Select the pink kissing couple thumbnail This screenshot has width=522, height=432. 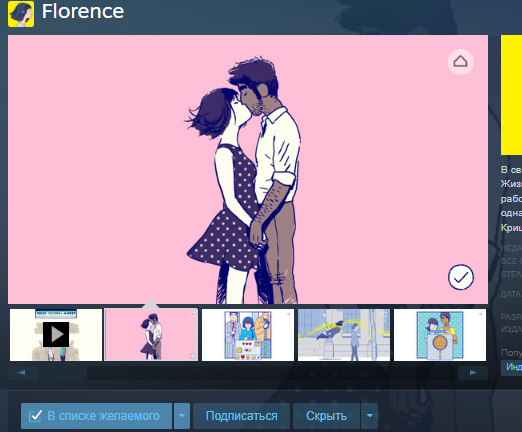151,335
